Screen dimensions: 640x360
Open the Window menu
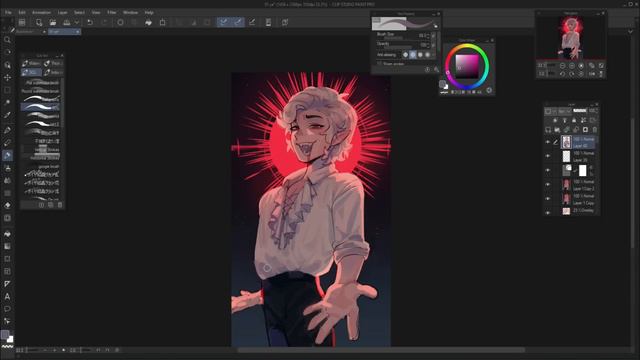pos(131,13)
